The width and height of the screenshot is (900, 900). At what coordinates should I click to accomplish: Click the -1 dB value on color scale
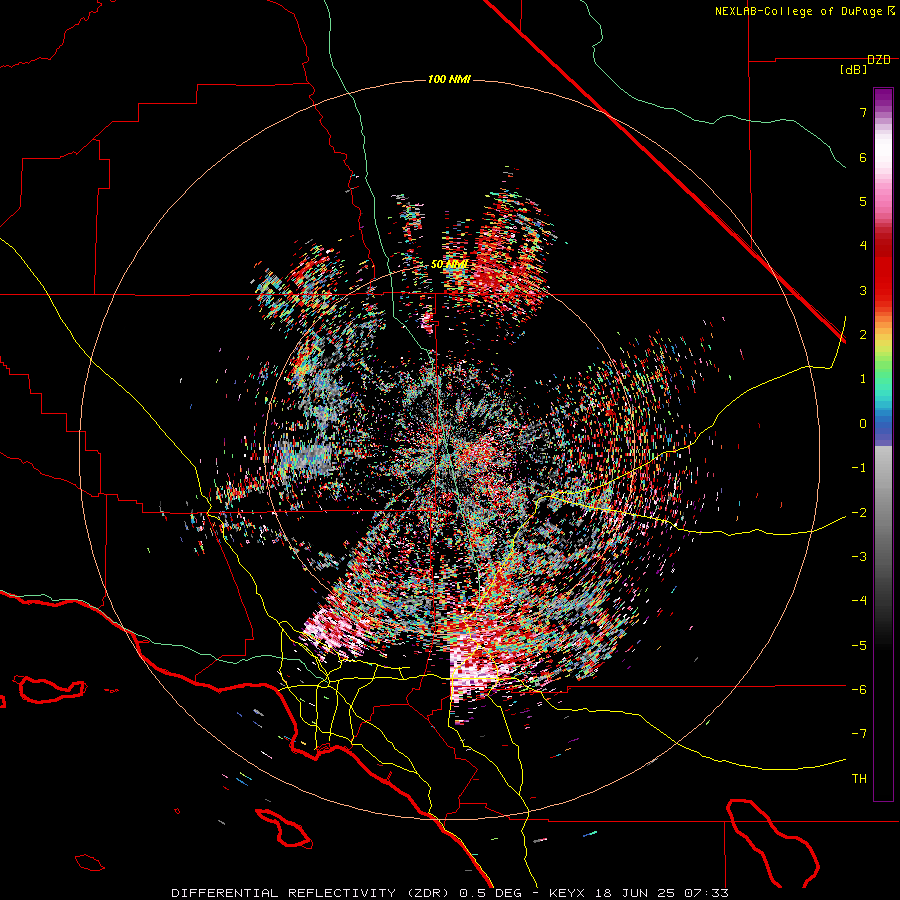point(859,468)
